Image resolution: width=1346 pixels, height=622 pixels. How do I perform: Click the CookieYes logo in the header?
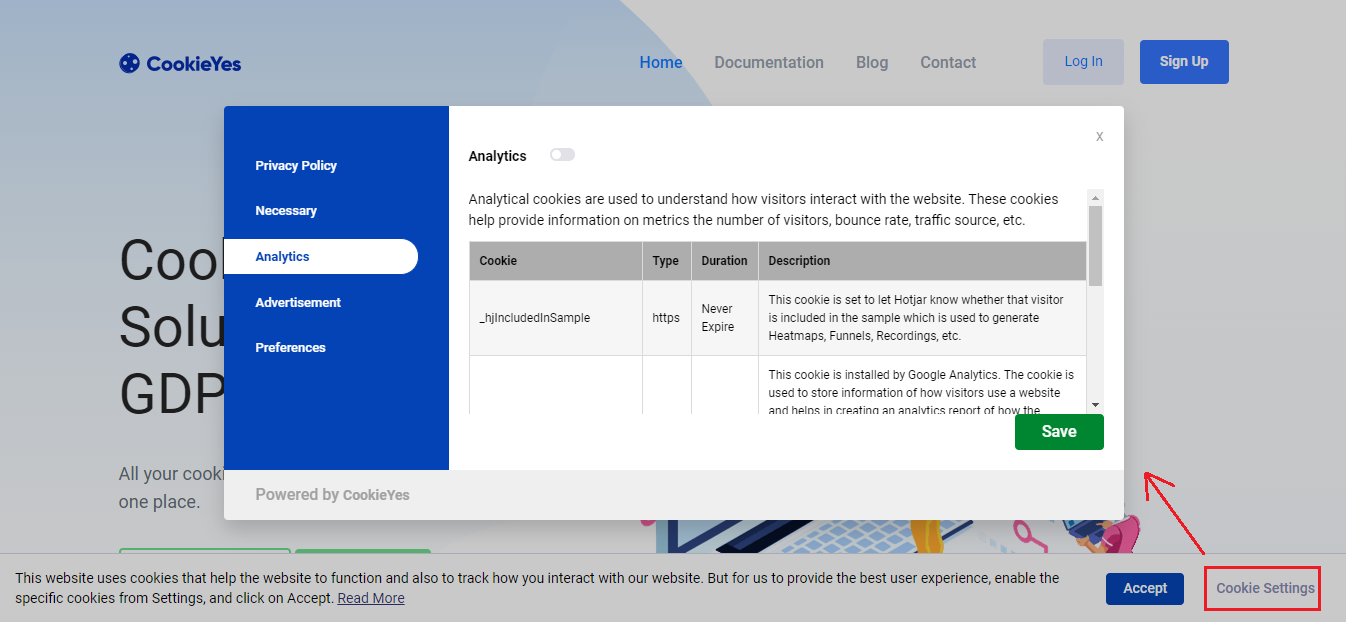tap(180, 63)
